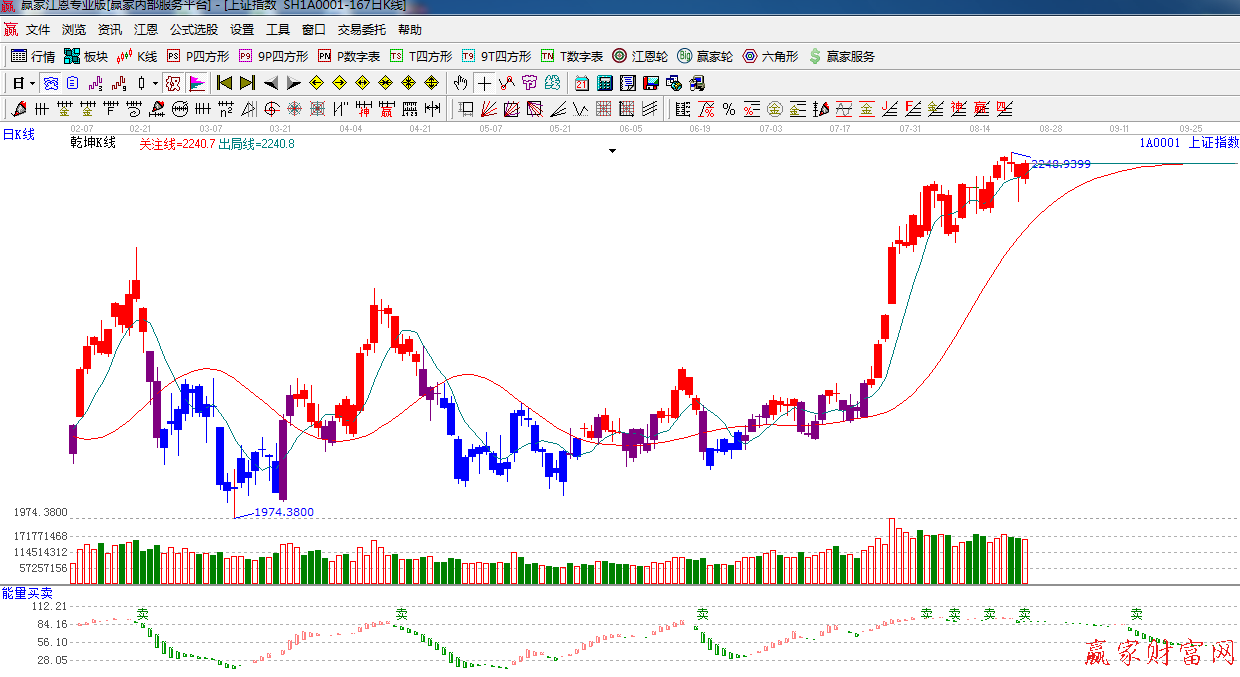Open the 交易委托 menu
The image size is (1240, 677).
pos(361,30)
